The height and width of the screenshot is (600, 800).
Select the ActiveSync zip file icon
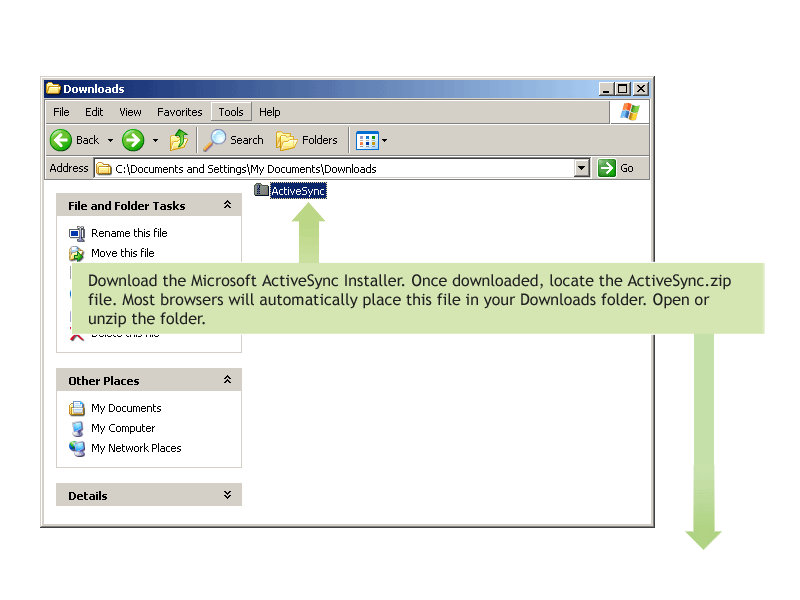click(261, 190)
